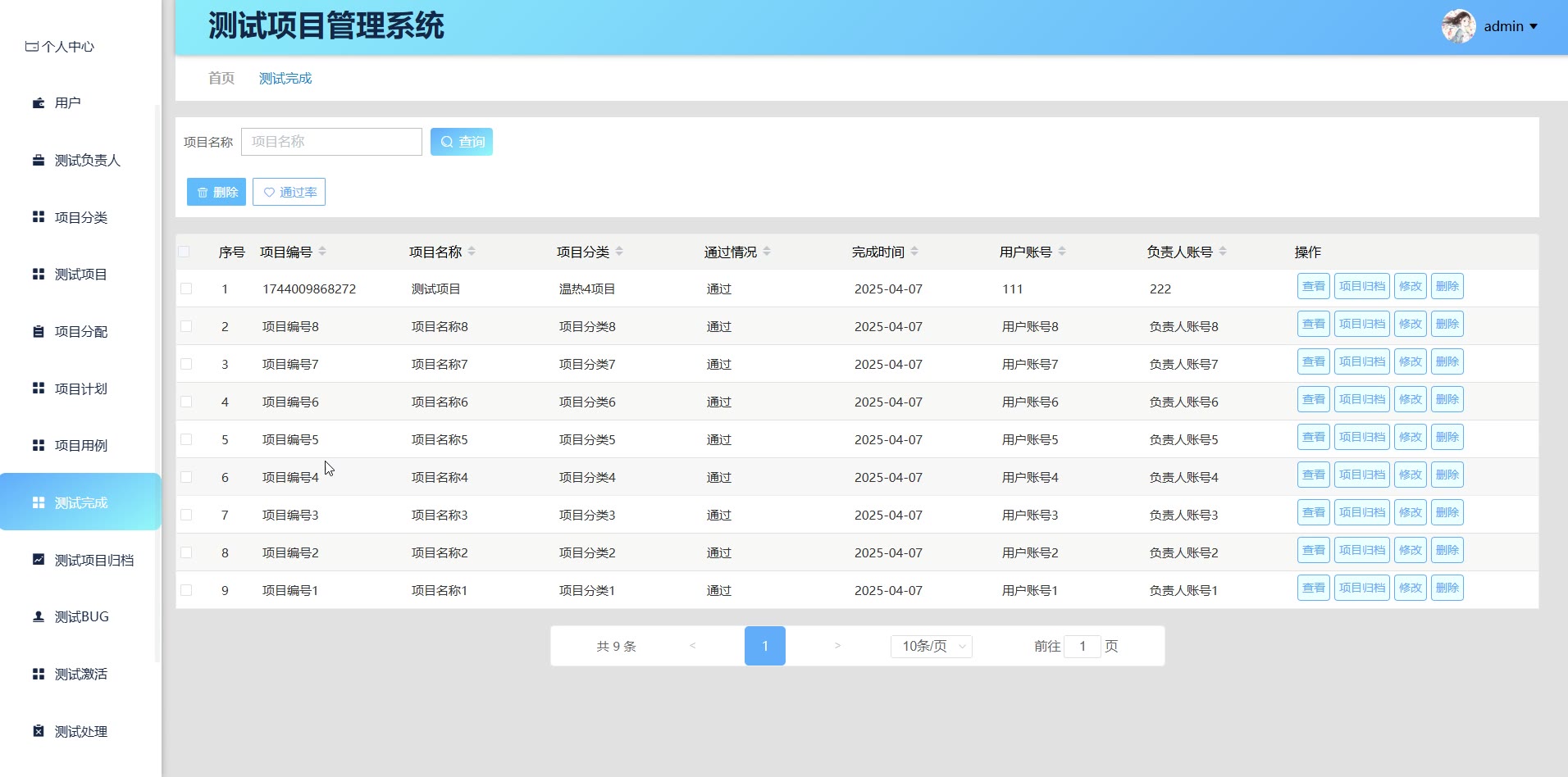Select the checkbox for row 项目编号5
Screen dimensions: 1568x777
pos(186,439)
